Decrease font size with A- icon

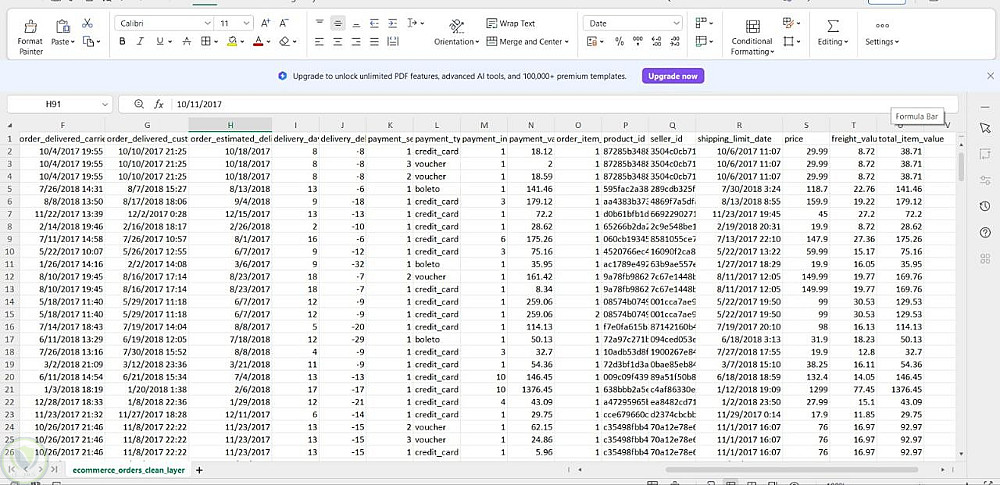(284, 23)
